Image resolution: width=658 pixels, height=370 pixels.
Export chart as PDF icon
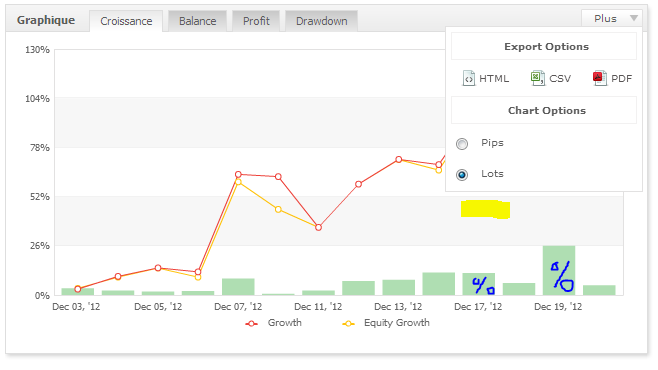click(599, 78)
